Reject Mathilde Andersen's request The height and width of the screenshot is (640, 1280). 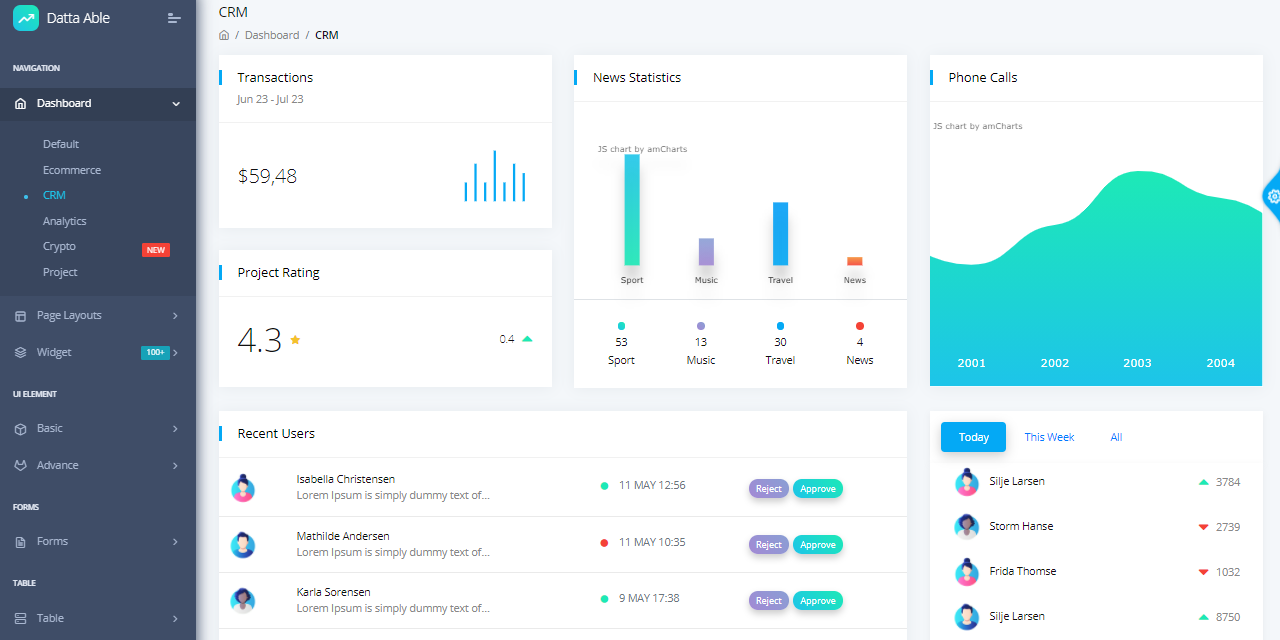point(768,545)
